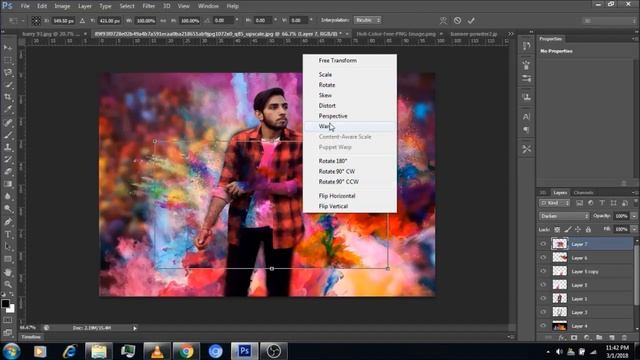Open the Timeline panel tab
The width and height of the screenshot is (640, 360).
31,337
